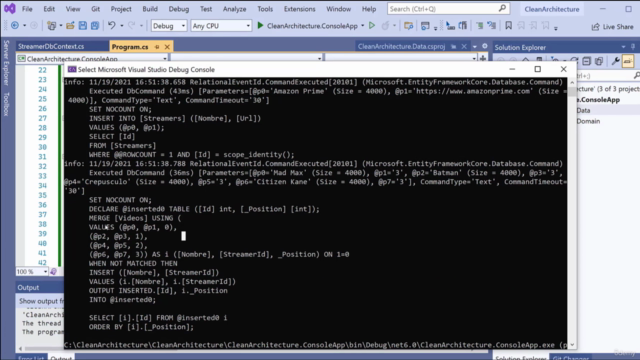Click the Output panel title
The width and height of the screenshot is (640, 360).
[x=28, y=287]
